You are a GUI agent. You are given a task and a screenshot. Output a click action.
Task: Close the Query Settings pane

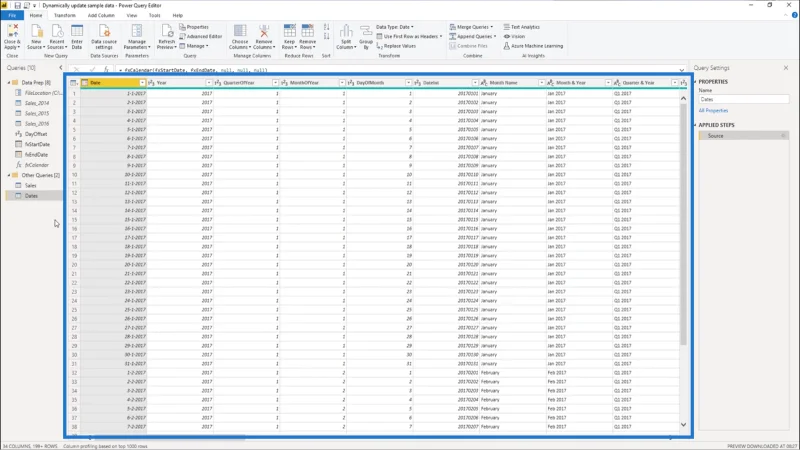[x=786, y=67]
